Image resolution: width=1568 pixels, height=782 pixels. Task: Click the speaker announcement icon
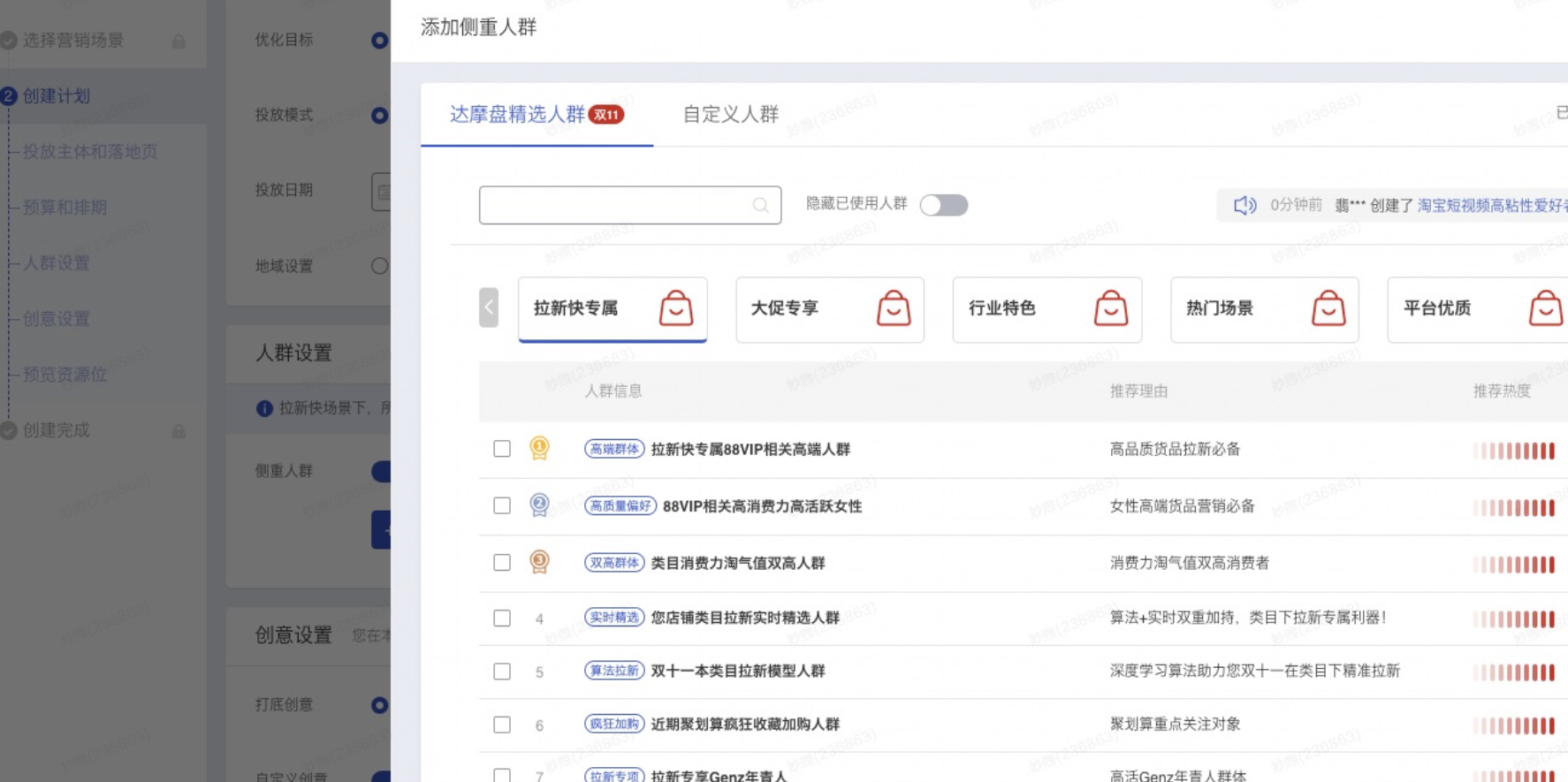(x=1245, y=206)
